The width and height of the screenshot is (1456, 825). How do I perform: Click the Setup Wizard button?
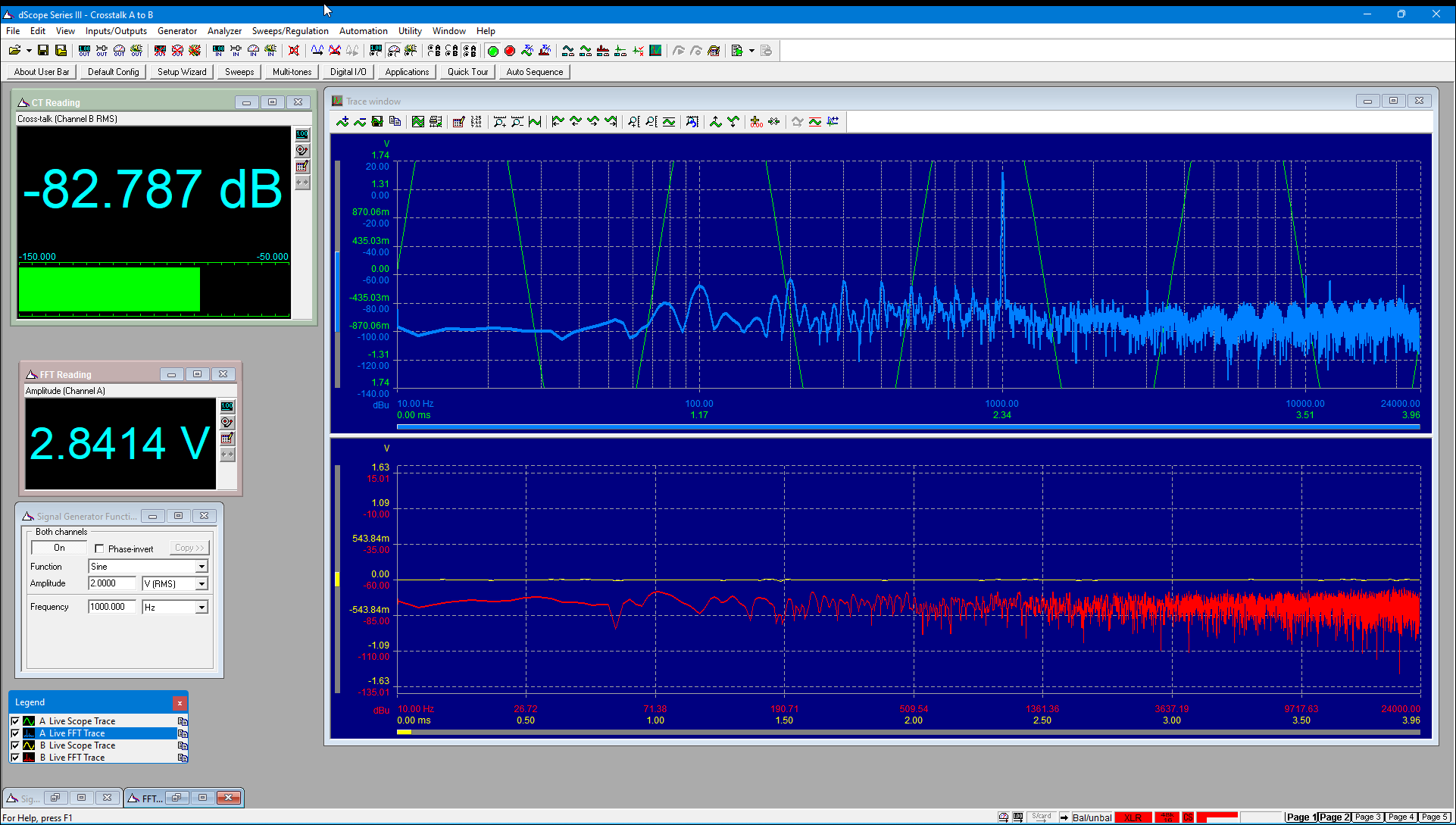click(x=182, y=72)
